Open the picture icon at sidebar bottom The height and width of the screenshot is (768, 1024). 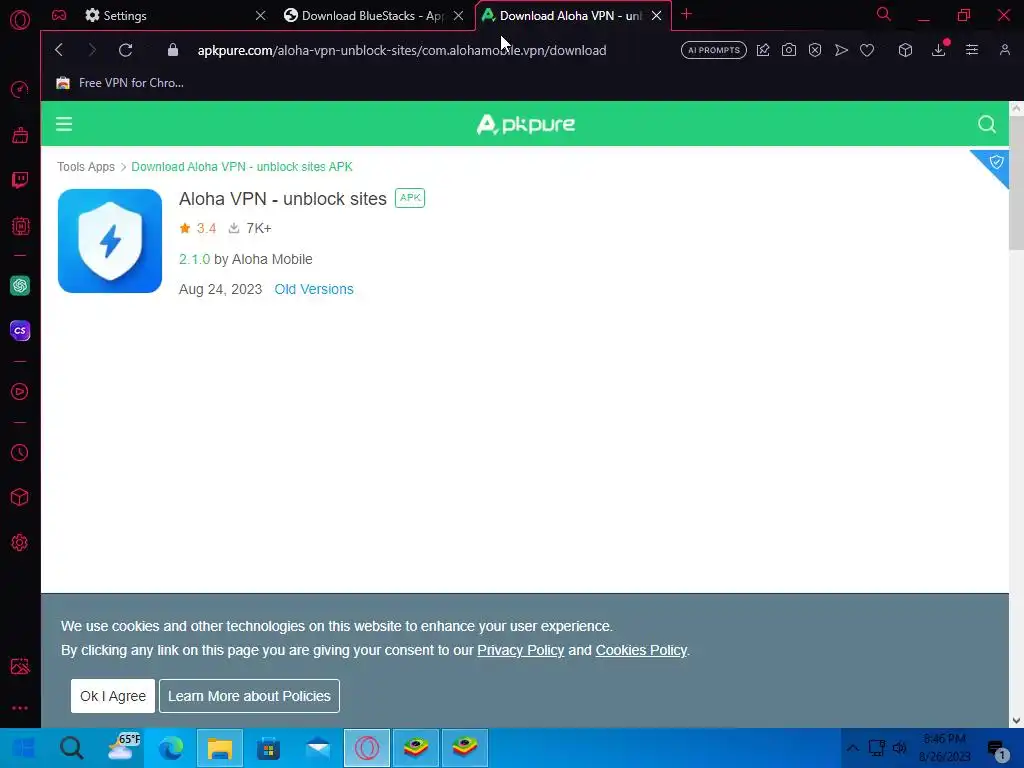[x=20, y=666]
